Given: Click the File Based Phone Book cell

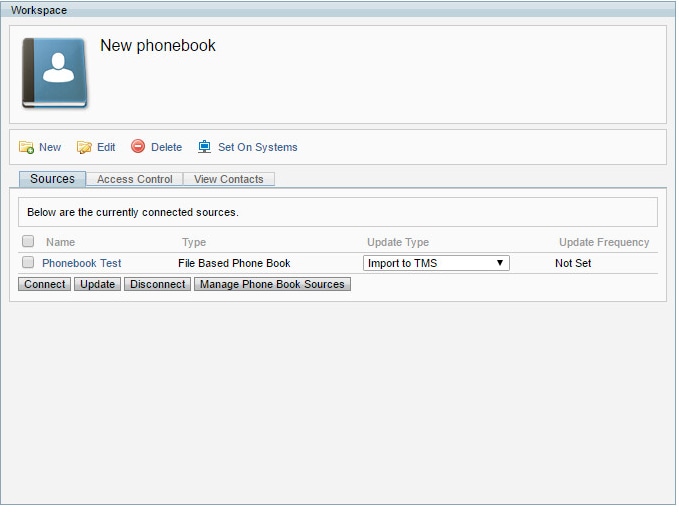Looking at the screenshot, I should click(234, 263).
